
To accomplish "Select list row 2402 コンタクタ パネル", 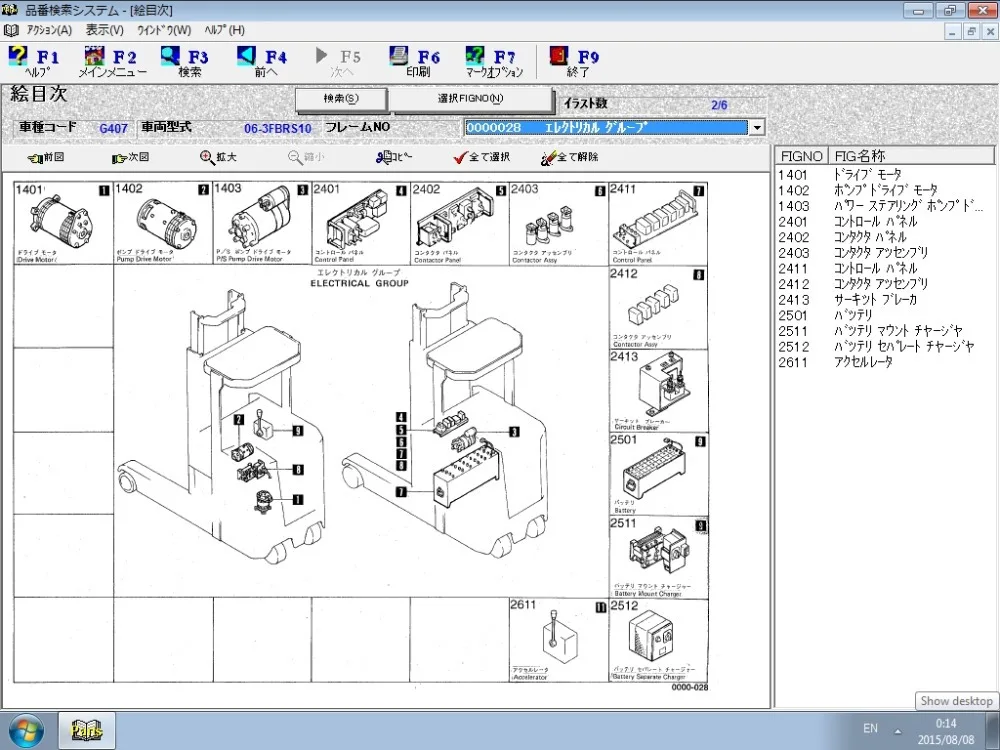I will coord(884,237).
